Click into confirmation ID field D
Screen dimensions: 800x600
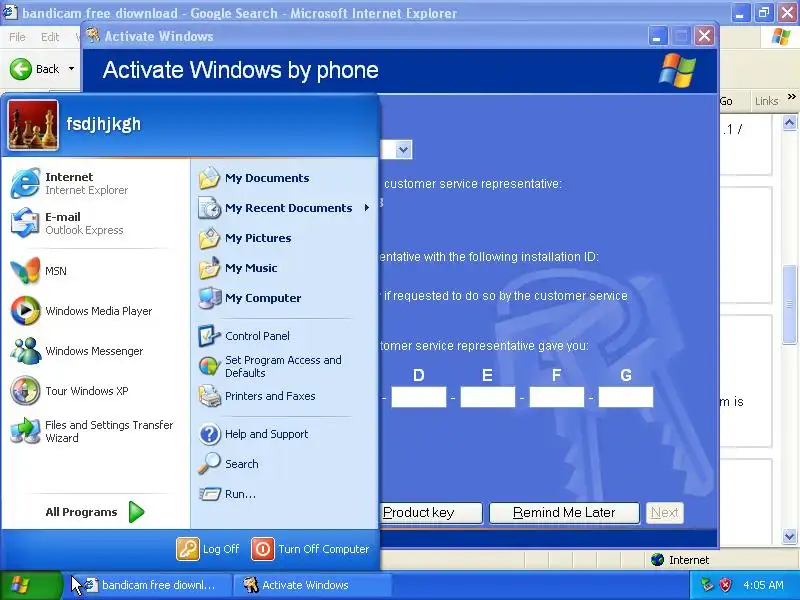[x=419, y=397]
